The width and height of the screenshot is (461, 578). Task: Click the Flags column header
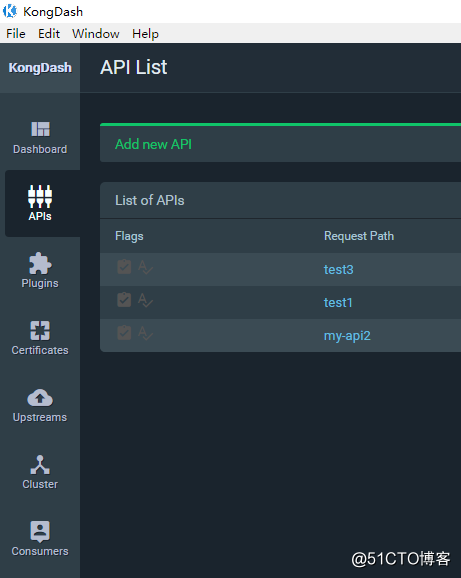click(129, 236)
